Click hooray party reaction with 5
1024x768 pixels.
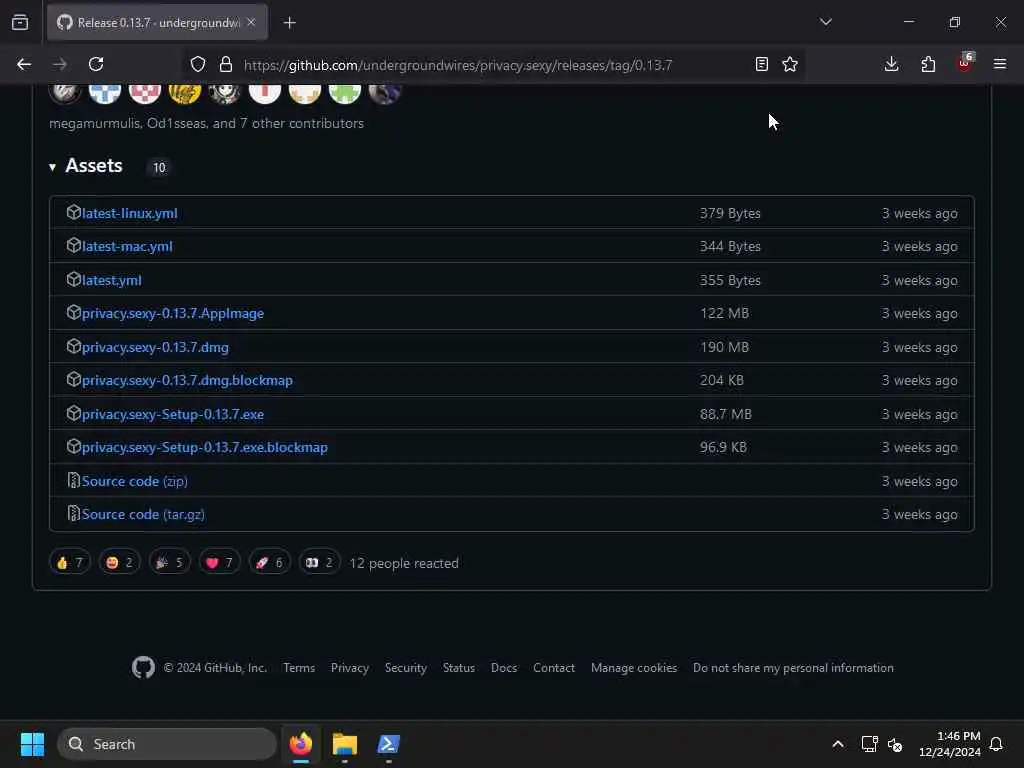[169, 562]
